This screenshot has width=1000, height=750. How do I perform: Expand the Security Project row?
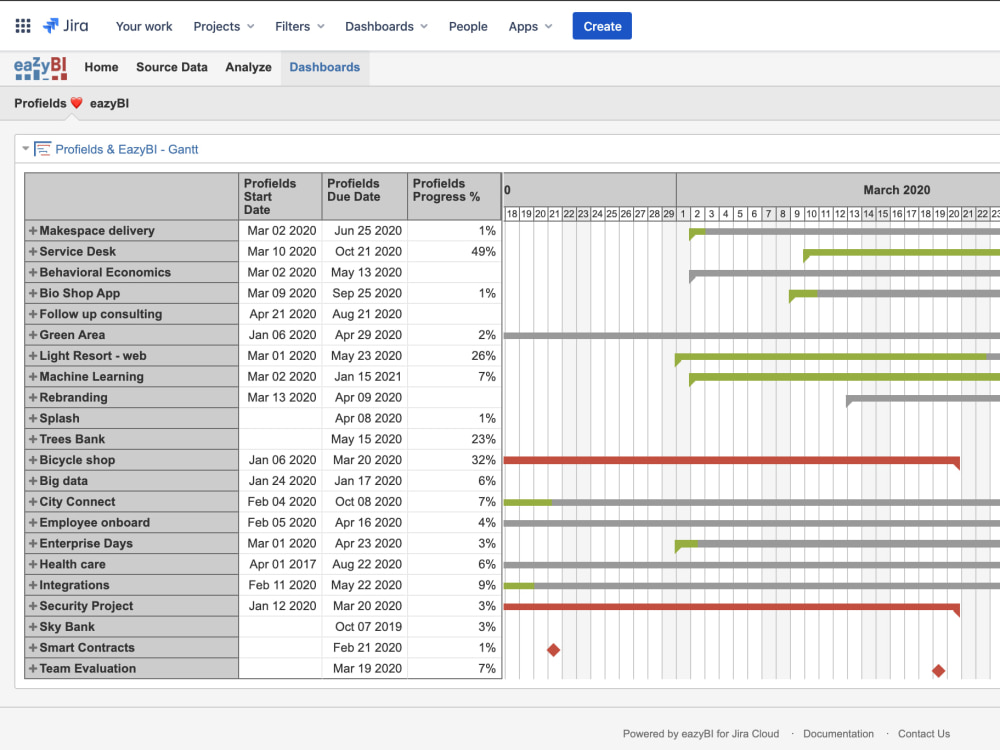click(x=33, y=606)
